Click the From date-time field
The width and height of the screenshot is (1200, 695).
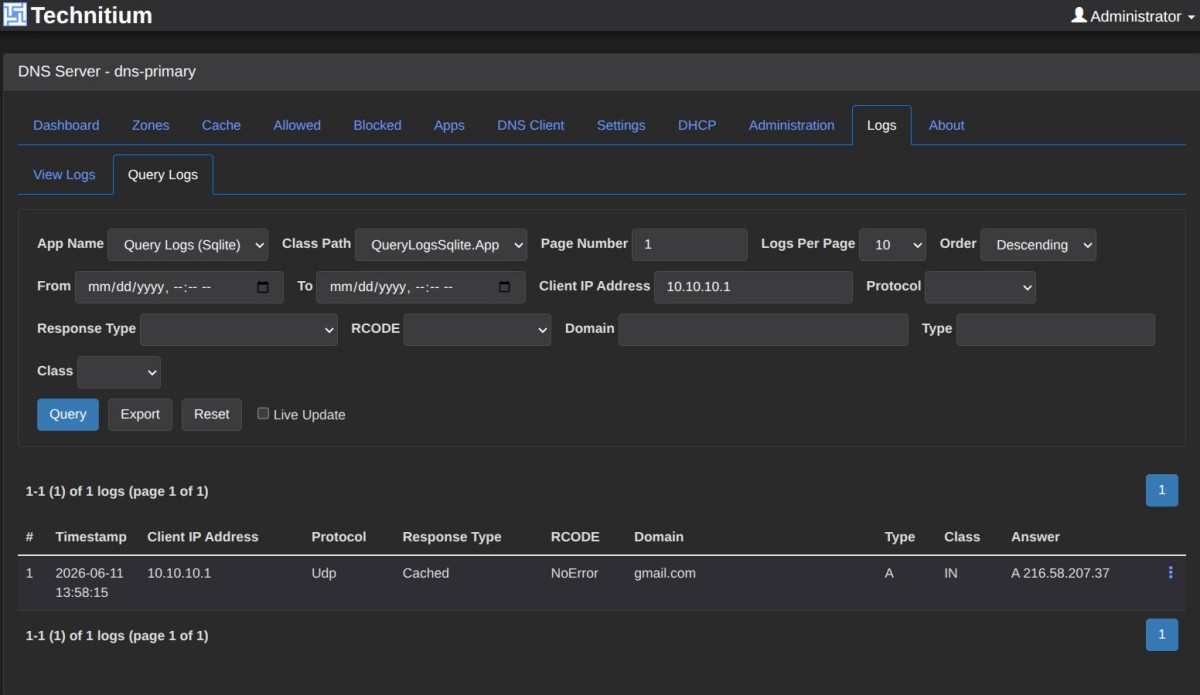(x=179, y=287)
